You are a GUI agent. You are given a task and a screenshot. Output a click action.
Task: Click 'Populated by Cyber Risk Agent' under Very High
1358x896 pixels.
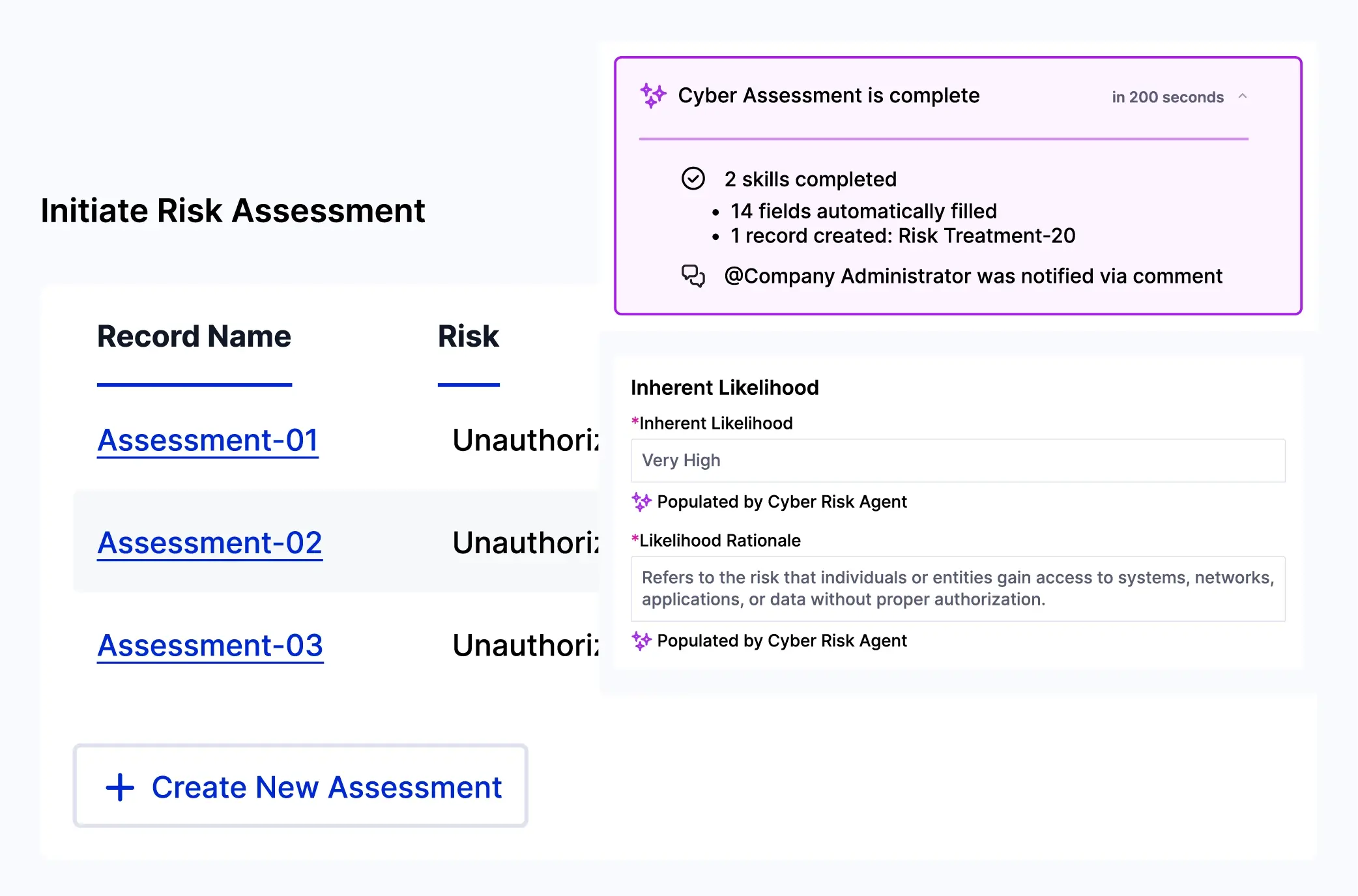coord(782,502)
